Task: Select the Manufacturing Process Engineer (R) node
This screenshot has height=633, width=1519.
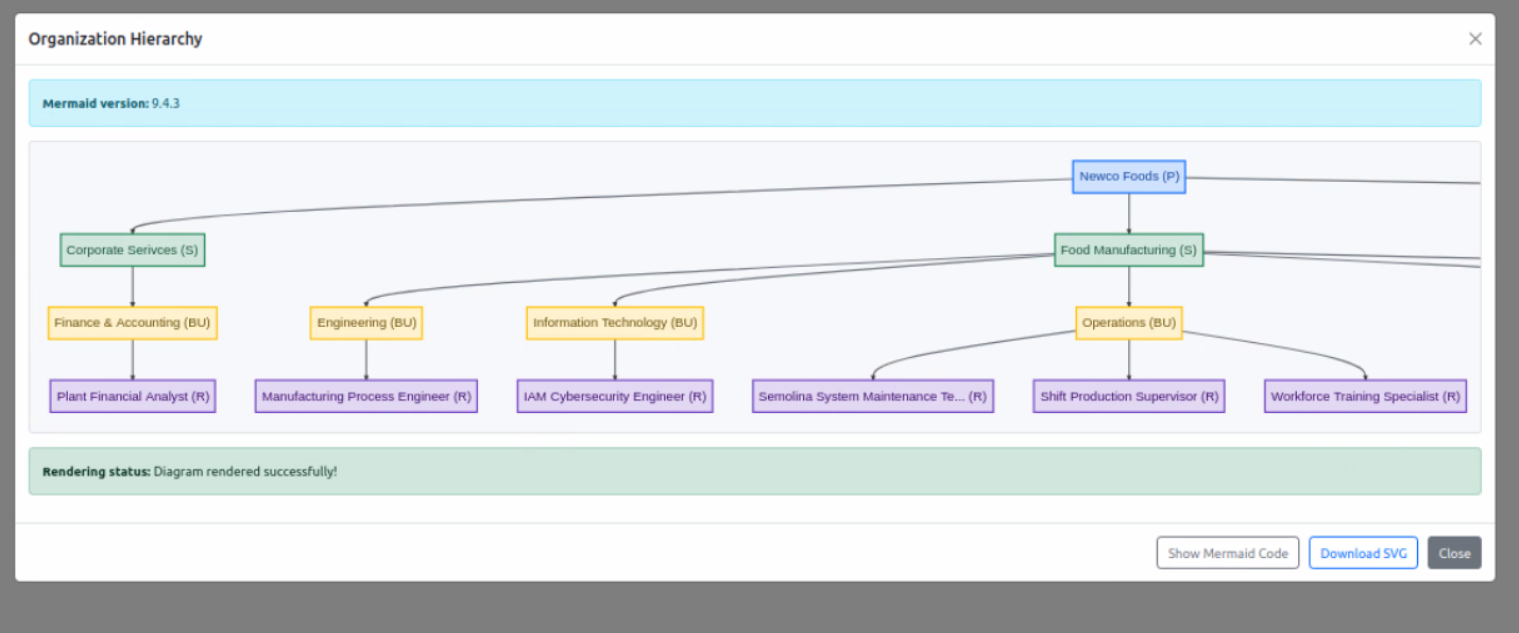Action: click(x=366, y=396)
